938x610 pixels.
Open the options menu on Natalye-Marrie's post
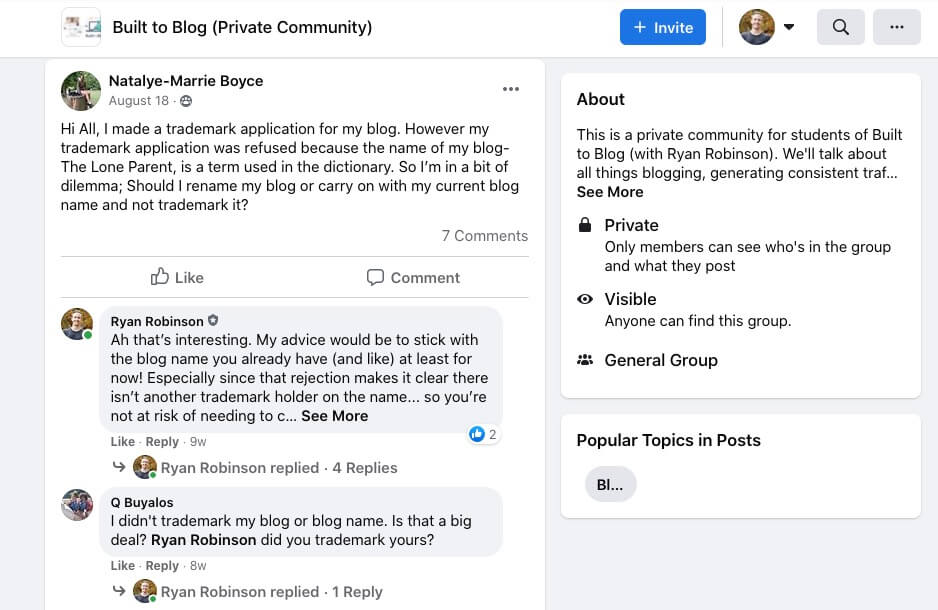511,89
